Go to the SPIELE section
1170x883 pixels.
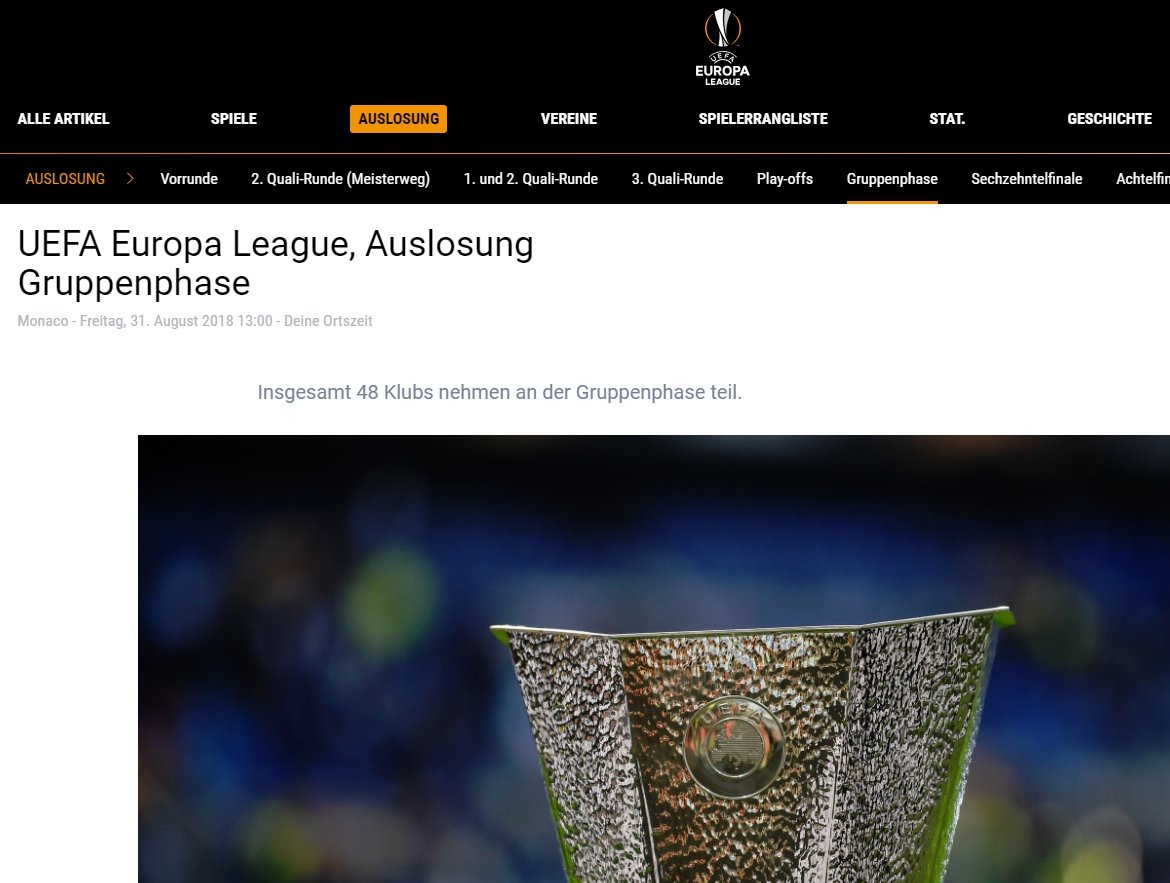[x=234, y=119]
